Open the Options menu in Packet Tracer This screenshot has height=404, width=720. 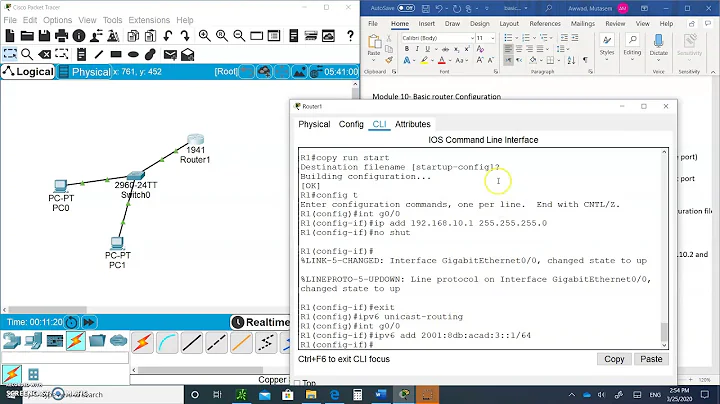(x=57, y=20)
